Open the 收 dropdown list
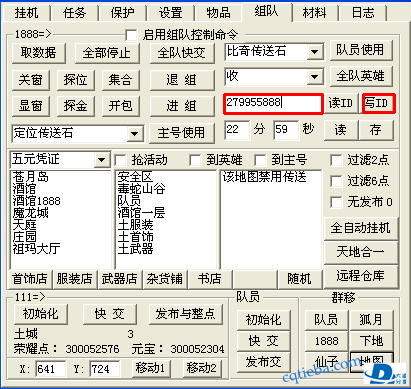The image size is (411, 389). (314, 77)
